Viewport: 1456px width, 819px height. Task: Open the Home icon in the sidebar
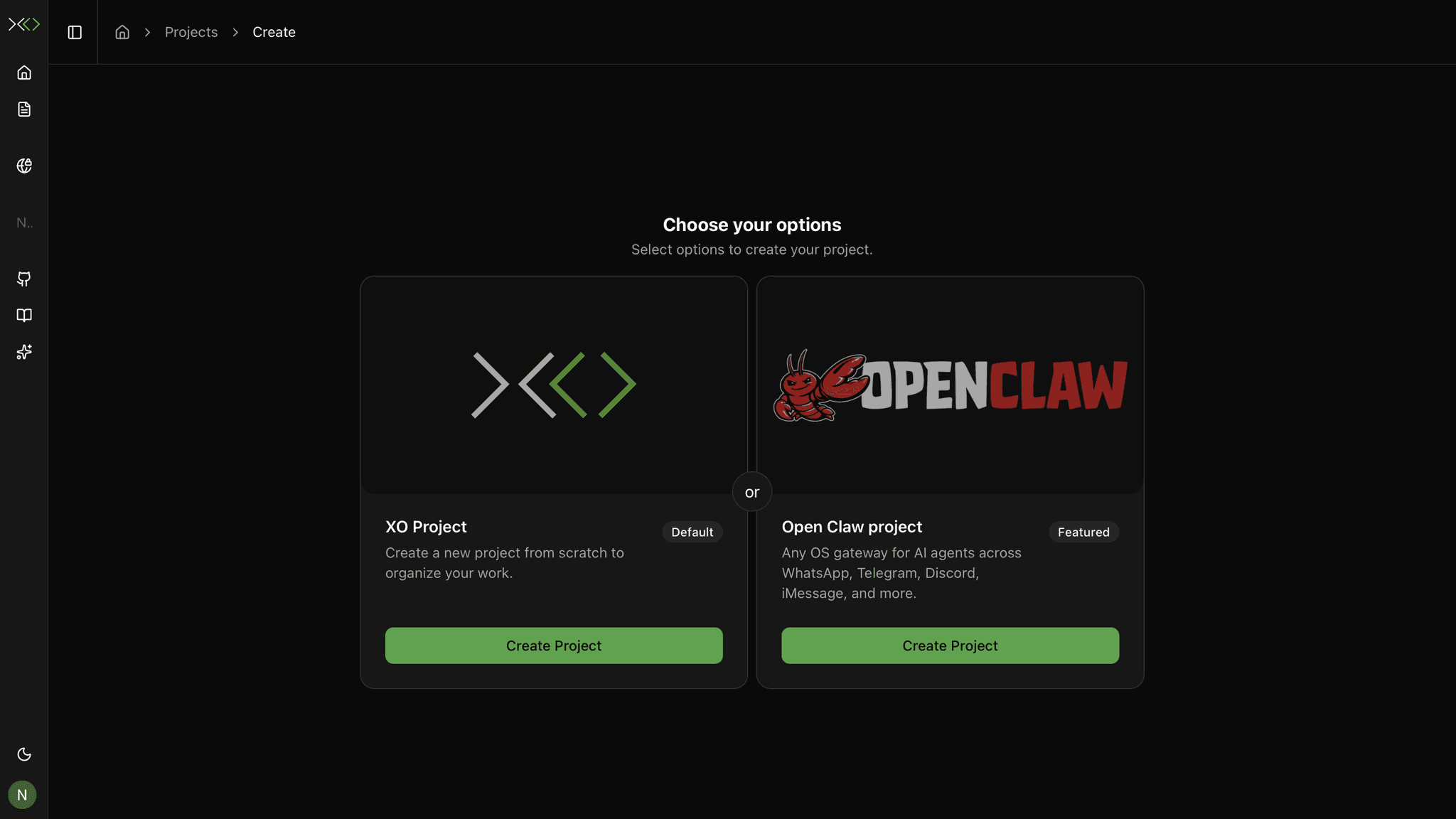point(23,72)
